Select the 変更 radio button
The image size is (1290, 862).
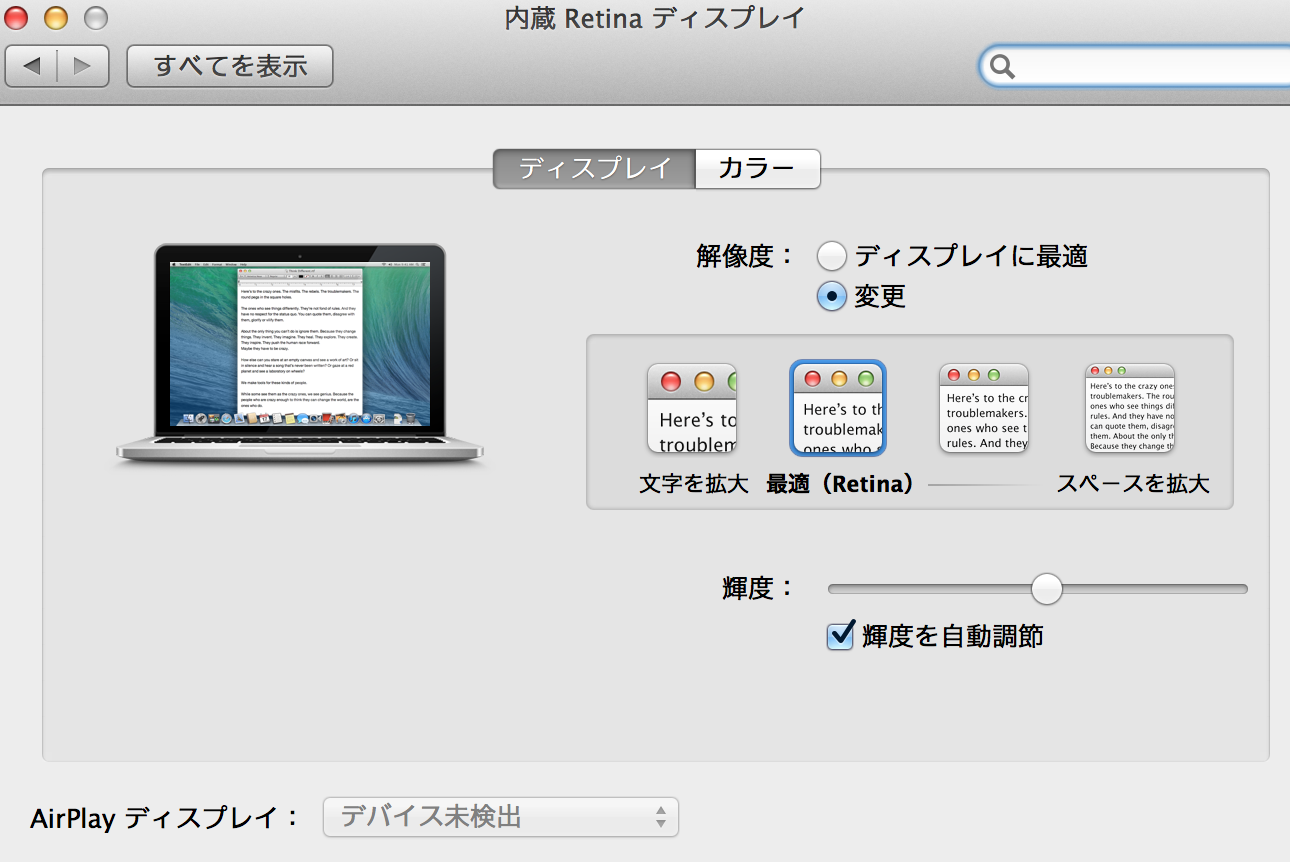pyautogui.click(x=832, y=297)
